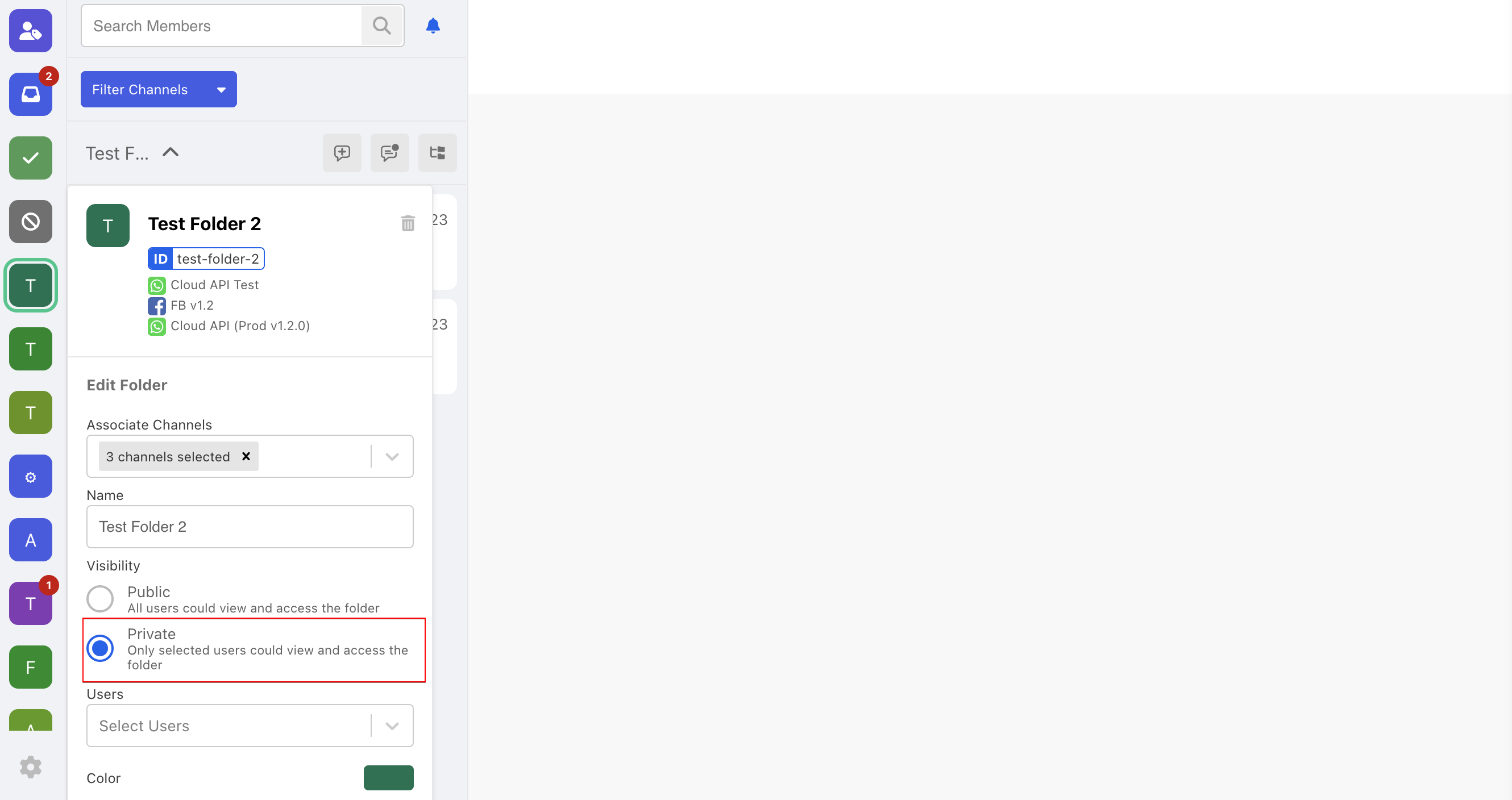The width and height of the screenshot is (1512, 800).
Task: Select the Private visibility radio button
Action: [x=100, y=649]
